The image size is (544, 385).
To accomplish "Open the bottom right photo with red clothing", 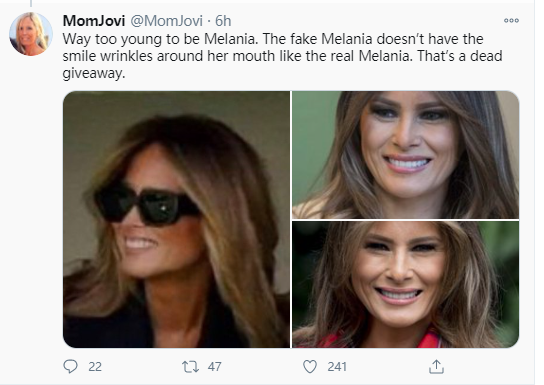I will [x=406, y=284].
